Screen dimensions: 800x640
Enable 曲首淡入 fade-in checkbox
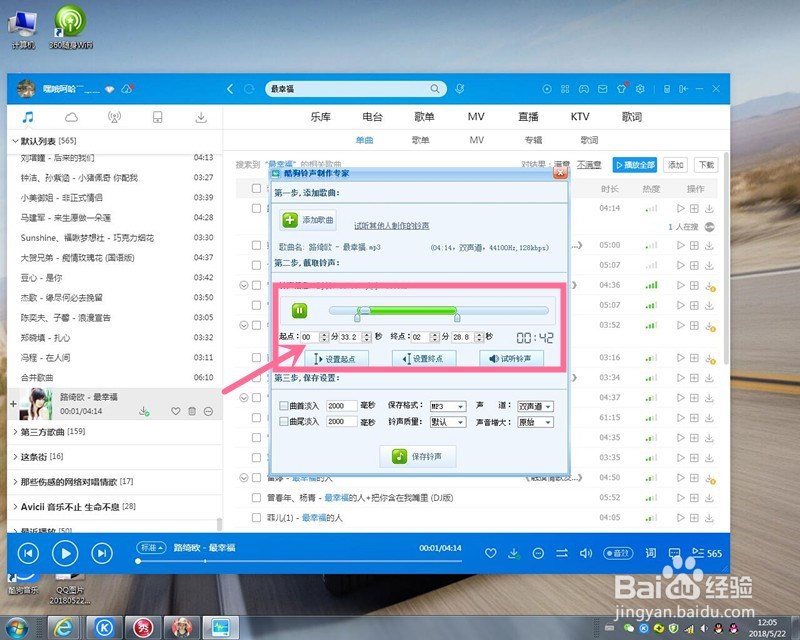pos(284,406)
